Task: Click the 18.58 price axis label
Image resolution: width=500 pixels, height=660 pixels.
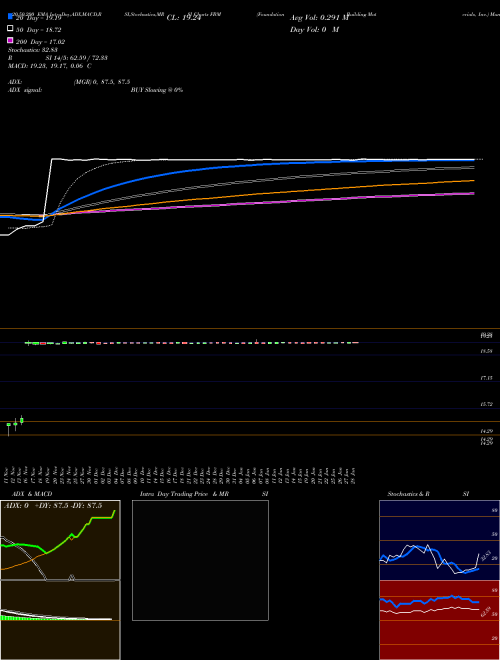Action: (486, 351)
